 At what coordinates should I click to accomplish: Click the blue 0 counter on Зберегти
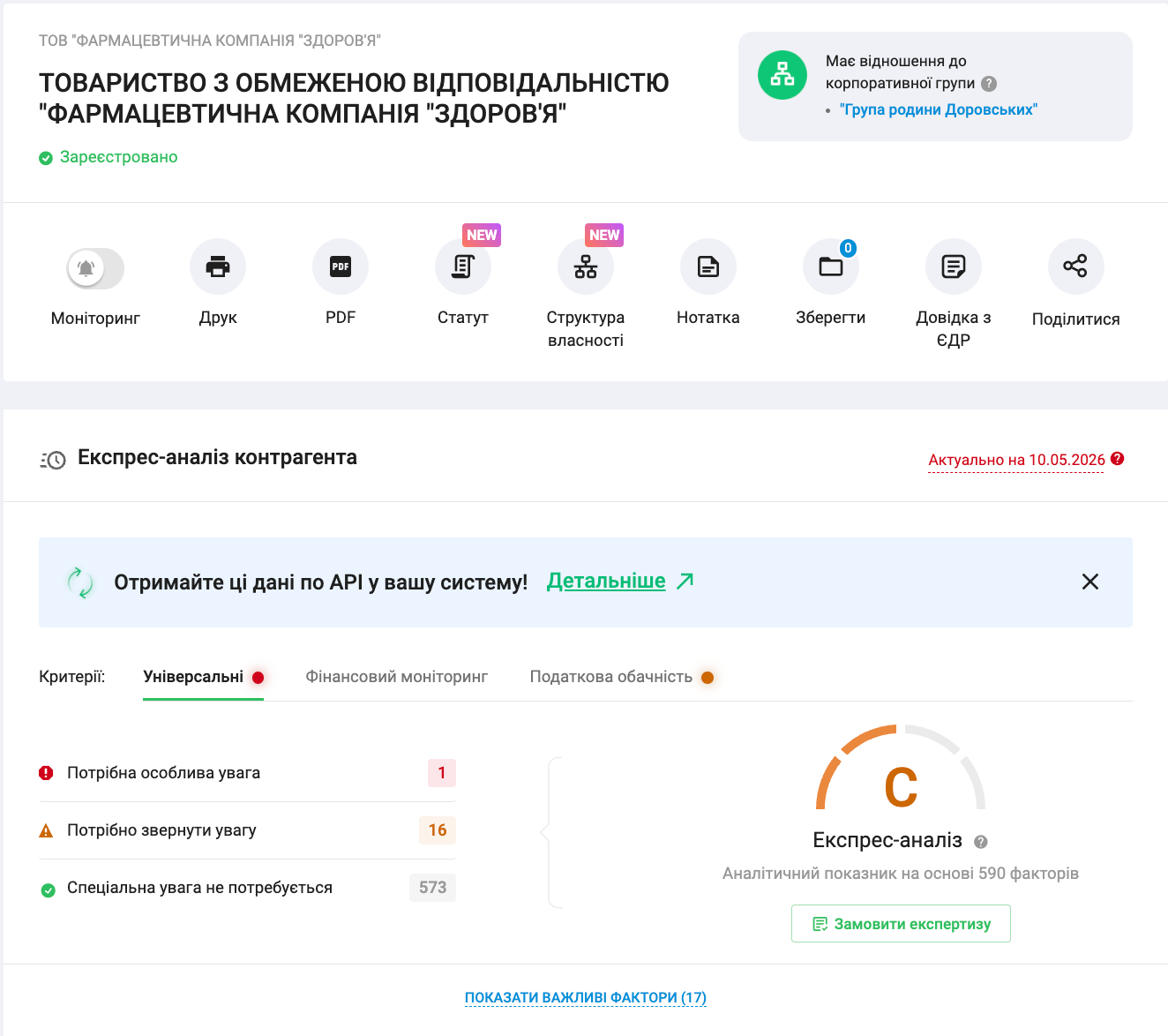[x=848, y=248]
